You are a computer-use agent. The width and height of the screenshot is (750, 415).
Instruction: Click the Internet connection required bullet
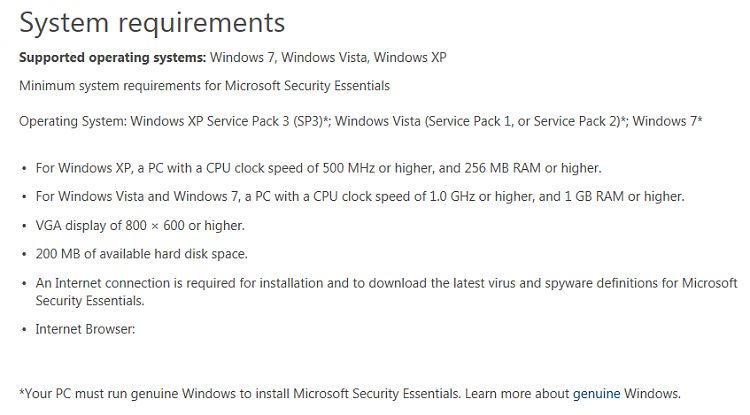386,292
